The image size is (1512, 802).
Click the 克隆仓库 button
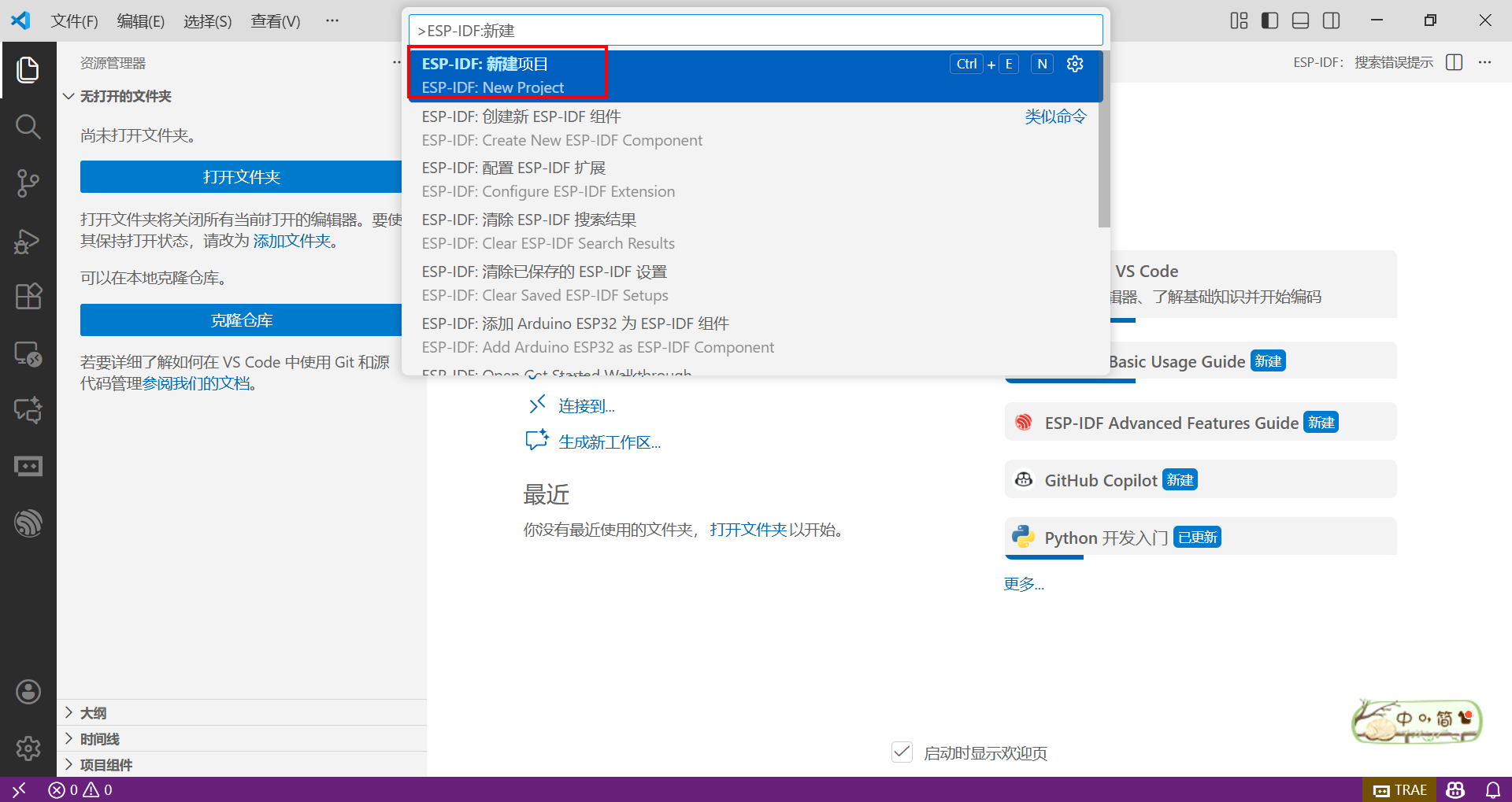(241, 320)
